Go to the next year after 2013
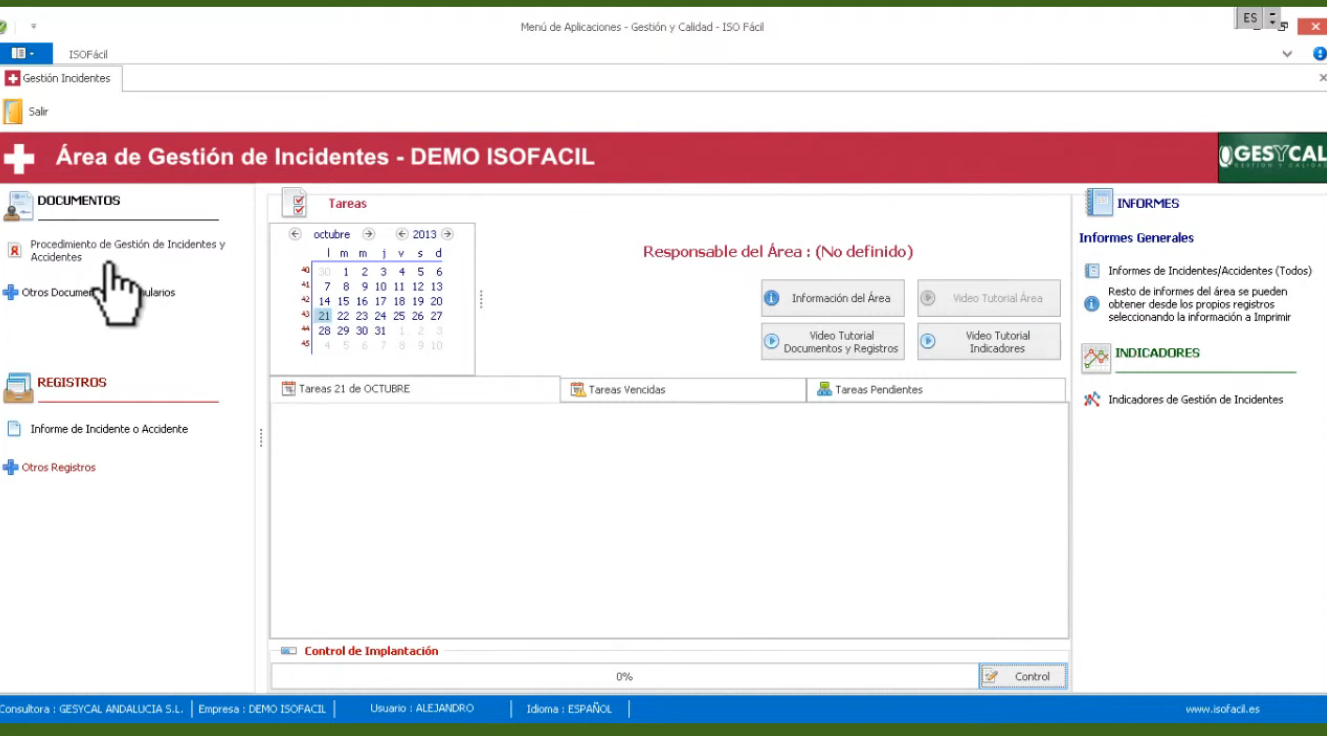 point(447,234)
